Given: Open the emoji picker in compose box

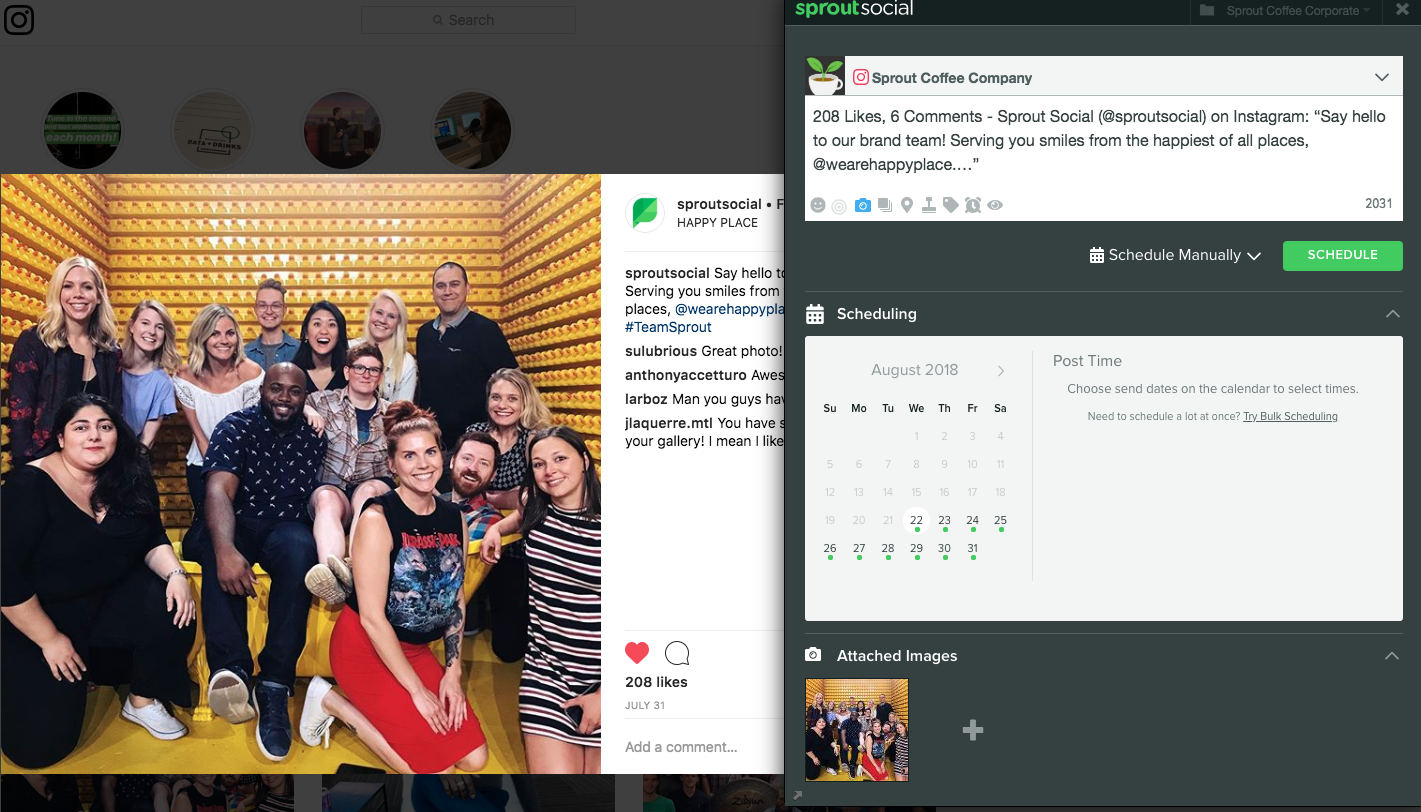Looking at the screenshot, I should click(818, 205).
